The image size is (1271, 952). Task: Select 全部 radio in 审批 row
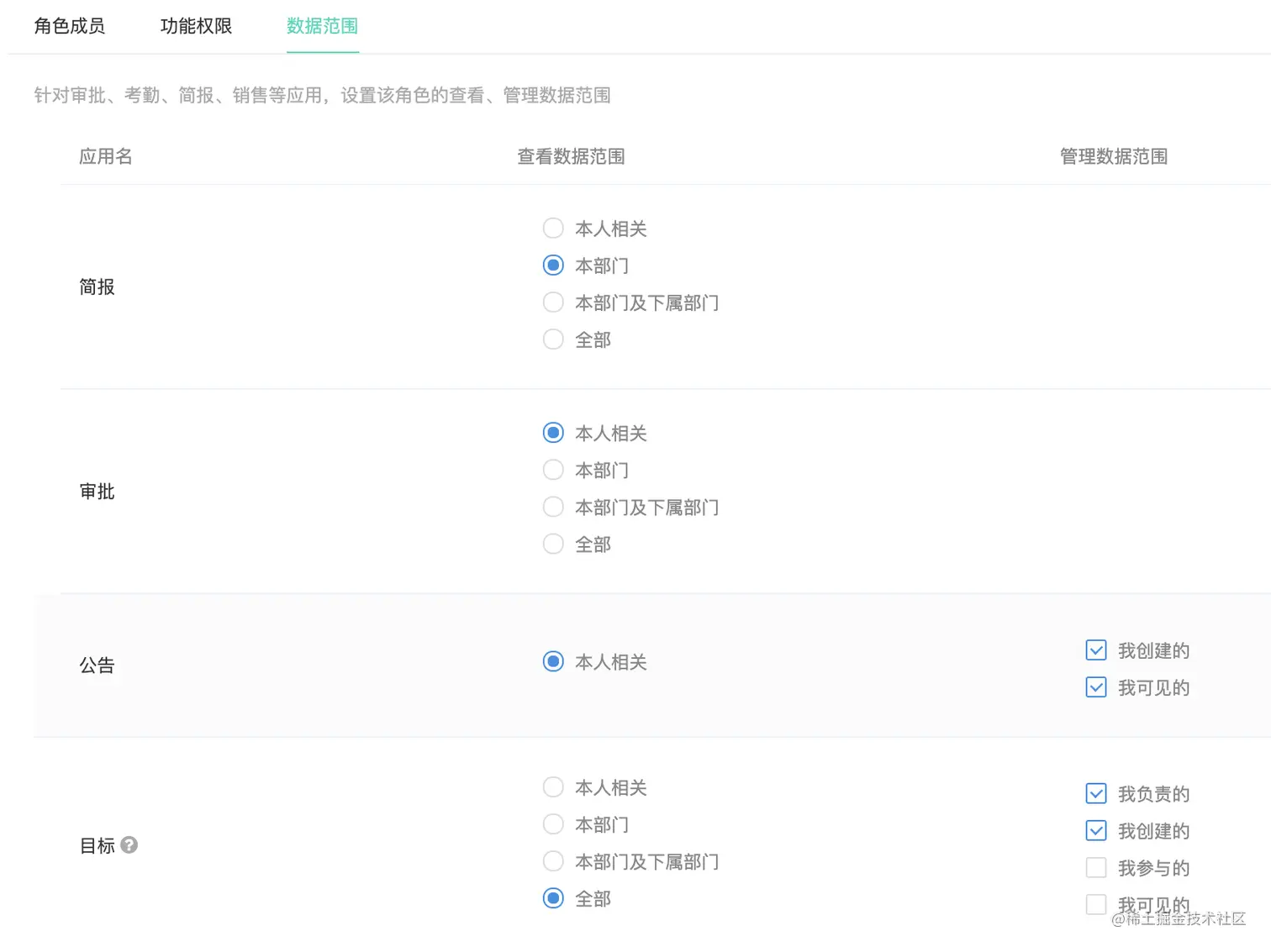[x=553, y=544]
